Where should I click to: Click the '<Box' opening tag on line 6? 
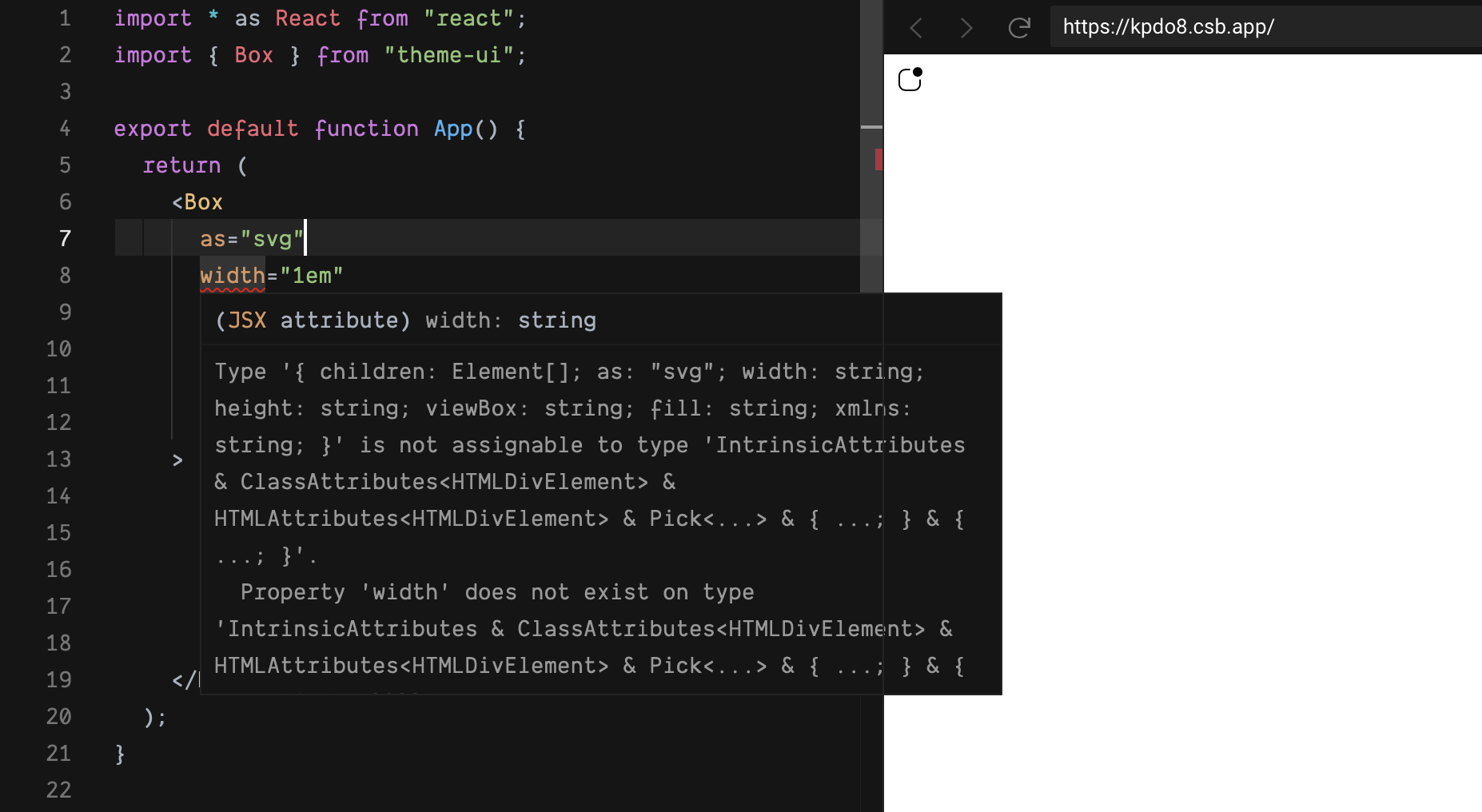pyautogui.click(x=197, y=202)
